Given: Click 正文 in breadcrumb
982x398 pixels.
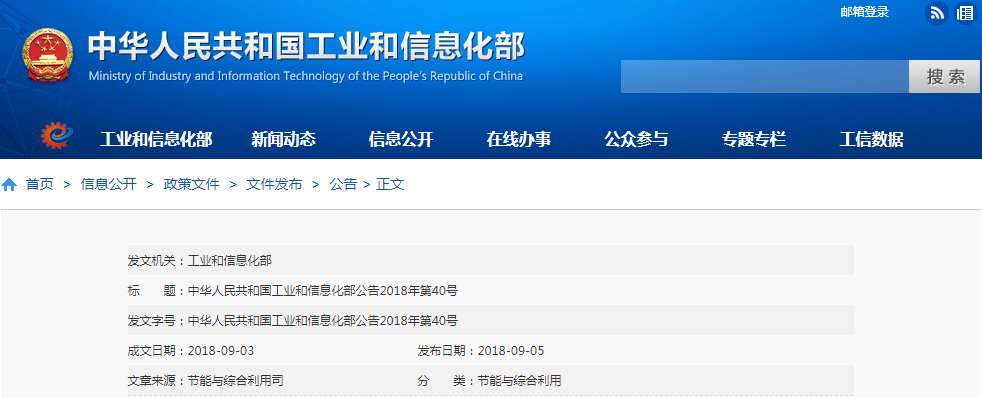Looking at the screenshot, I should 390,184.
